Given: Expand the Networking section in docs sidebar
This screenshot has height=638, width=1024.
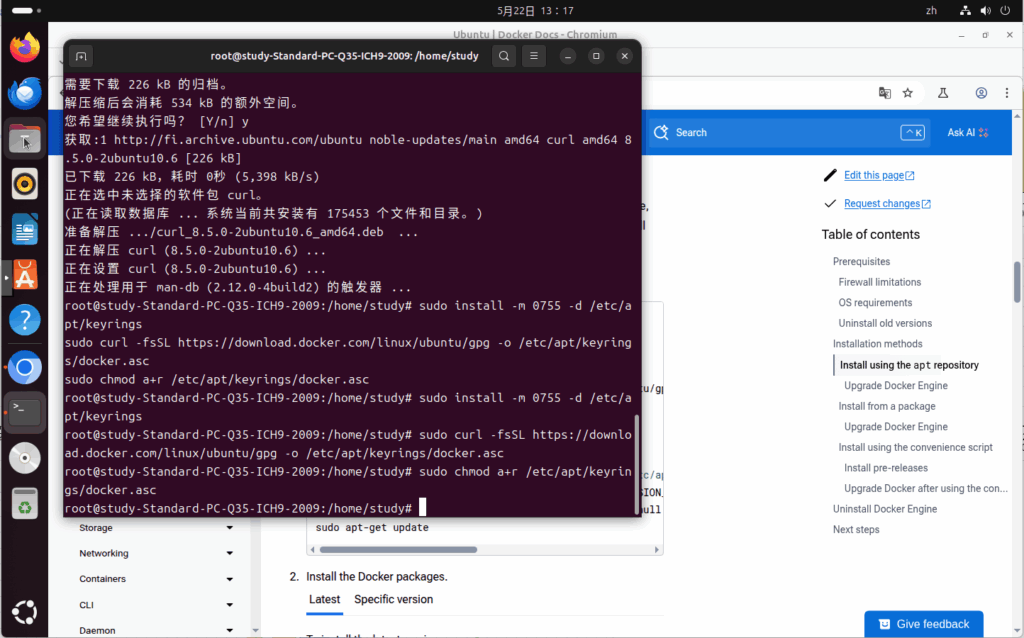Looking at the screenshot, I should (230, 553).
